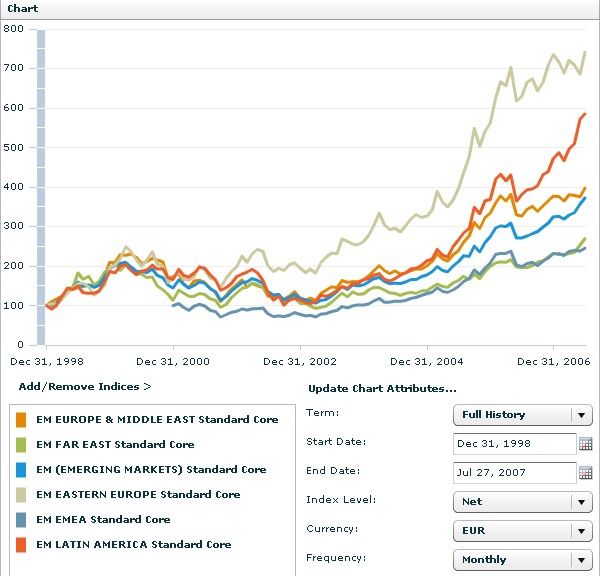Click the beige EM Eastern Europe swatch

[22, 494]
